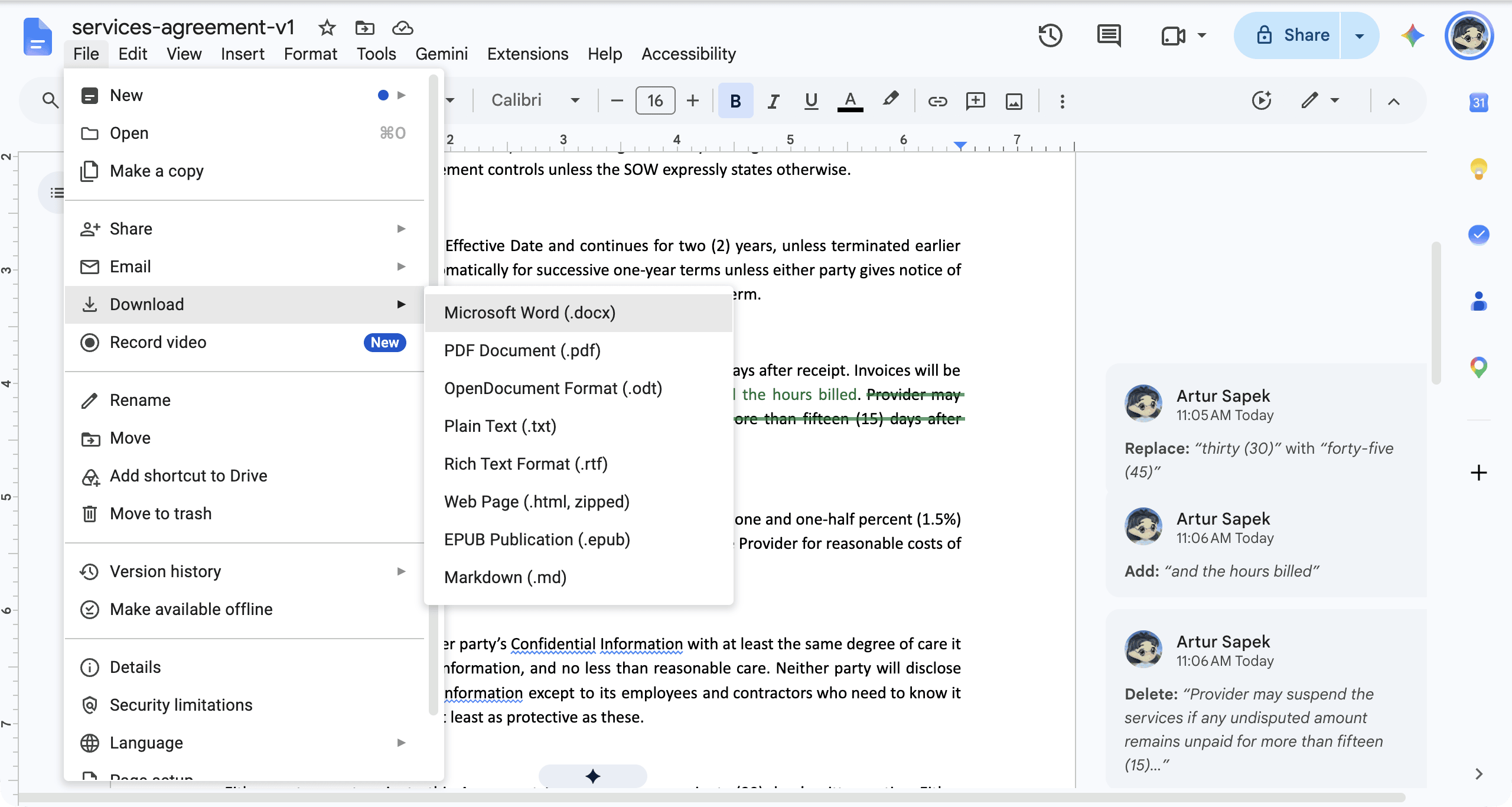This screenshot has height=807, width=1512.
Task: Download as Microsoft Word (.docx)
Action: pyautogui.click(x=579, y=313)
